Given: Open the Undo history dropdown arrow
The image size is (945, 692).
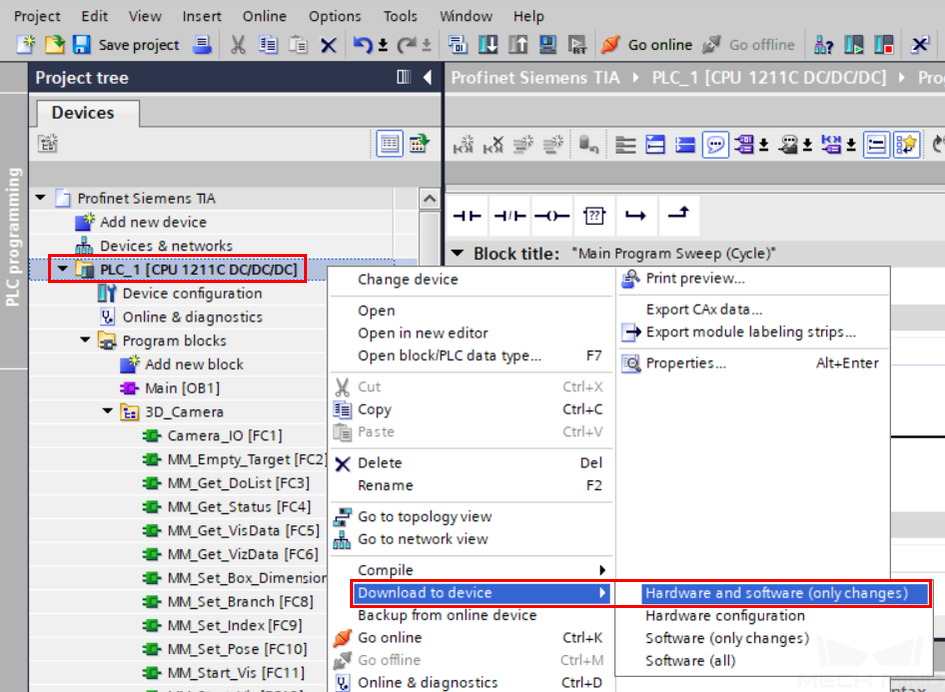Looking at the screenshot, I should (383, 45).
